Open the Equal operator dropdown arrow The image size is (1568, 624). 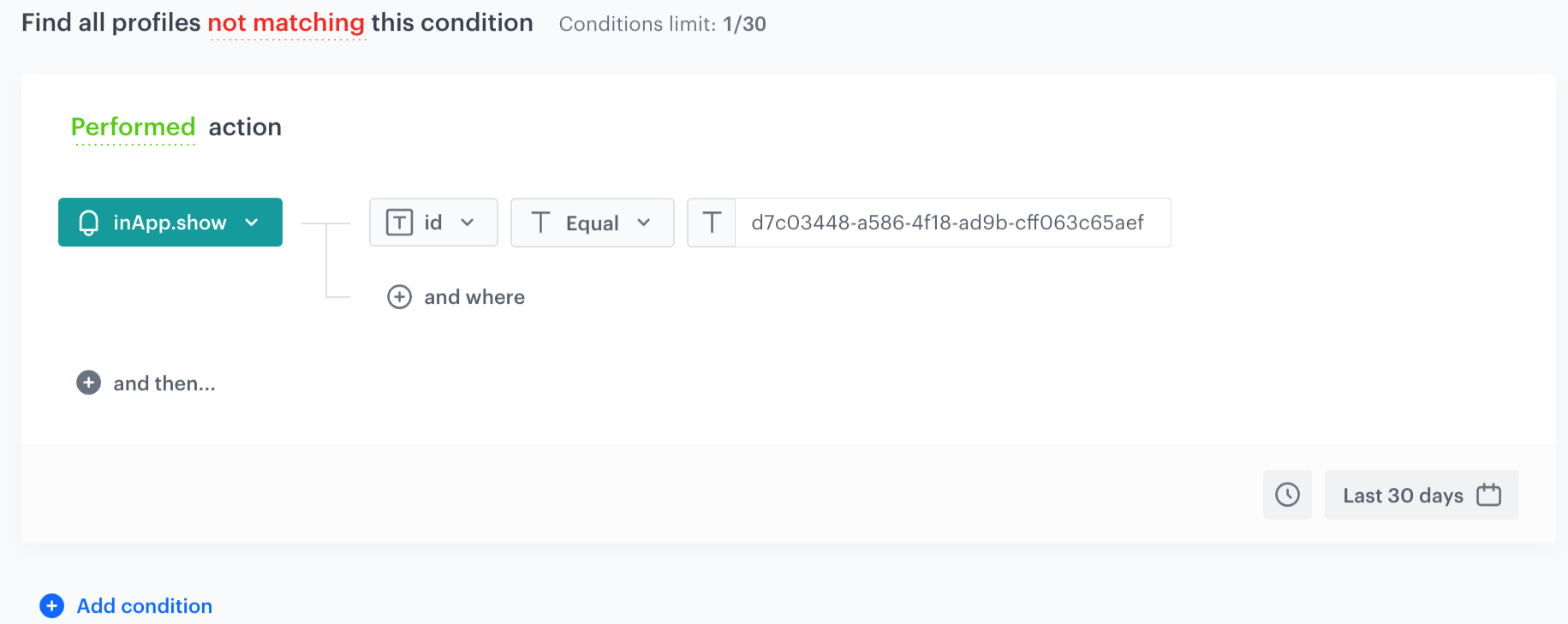(x=644, y=223)
